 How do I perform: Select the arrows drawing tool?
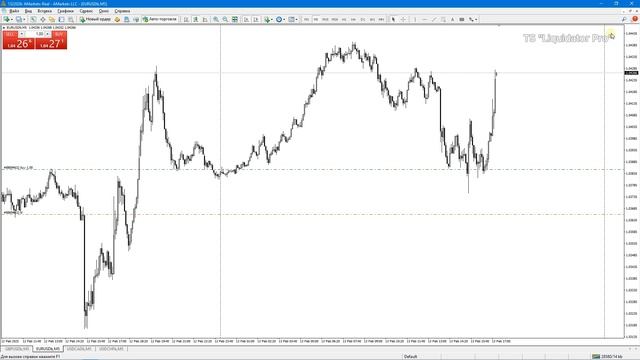pyautogui.click(x=471, y=19)
